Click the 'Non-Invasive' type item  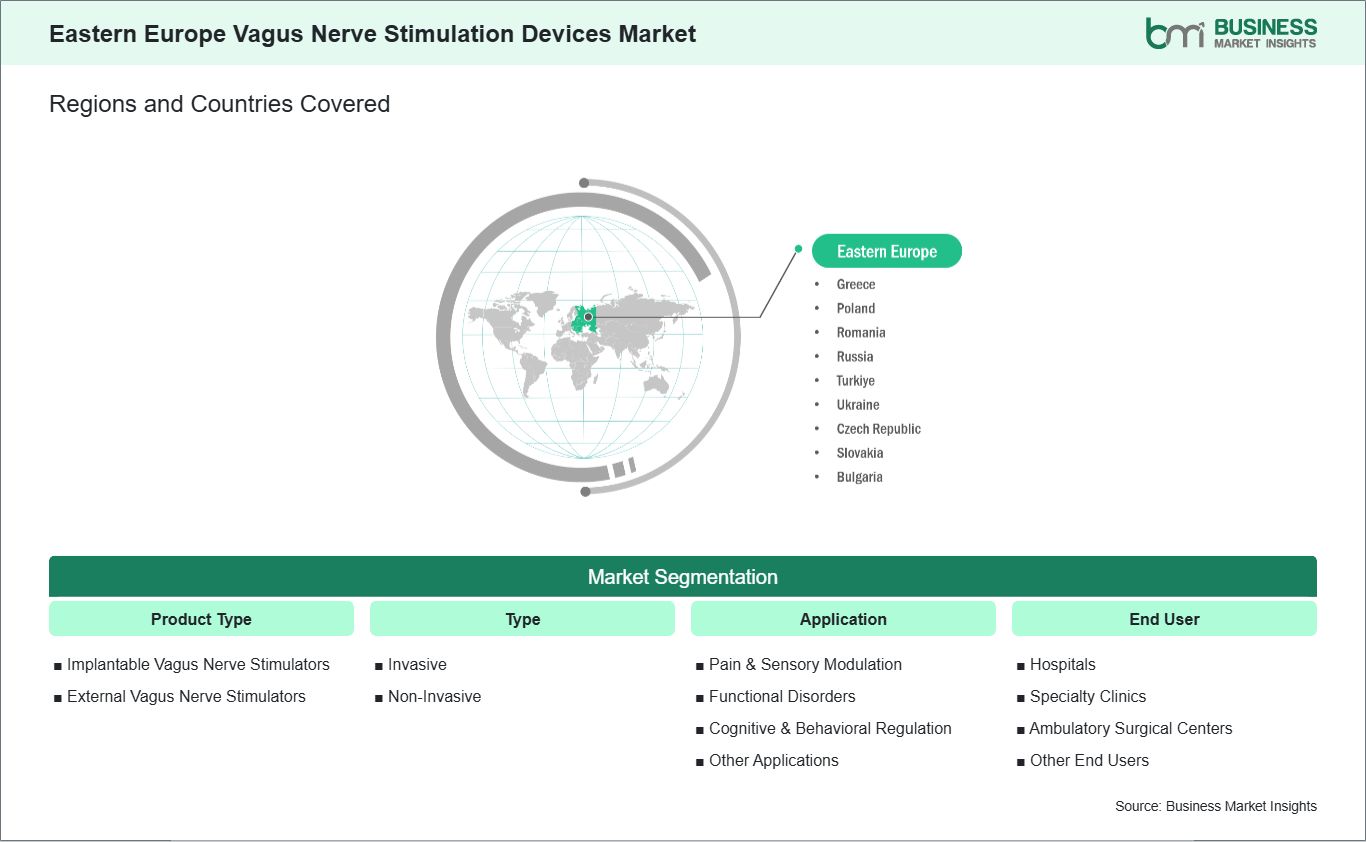[434, 696]
